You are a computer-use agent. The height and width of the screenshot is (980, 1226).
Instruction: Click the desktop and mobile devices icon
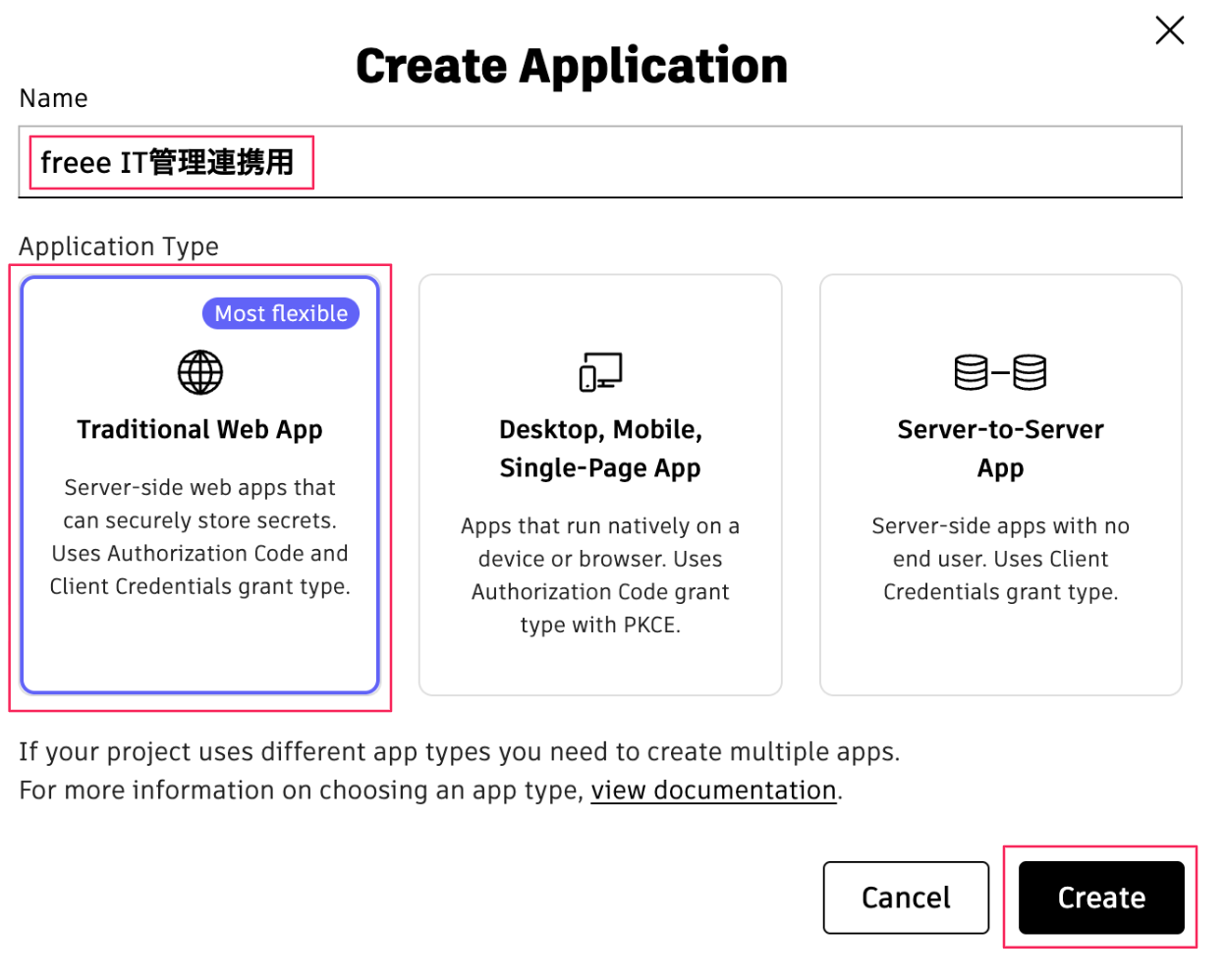click(x=600, y=372)
